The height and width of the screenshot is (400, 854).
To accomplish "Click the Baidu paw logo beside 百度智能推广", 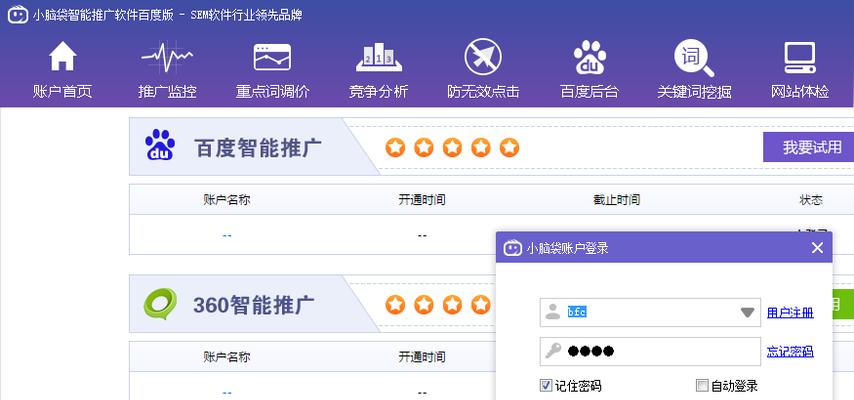I will (x=160, y=145).
